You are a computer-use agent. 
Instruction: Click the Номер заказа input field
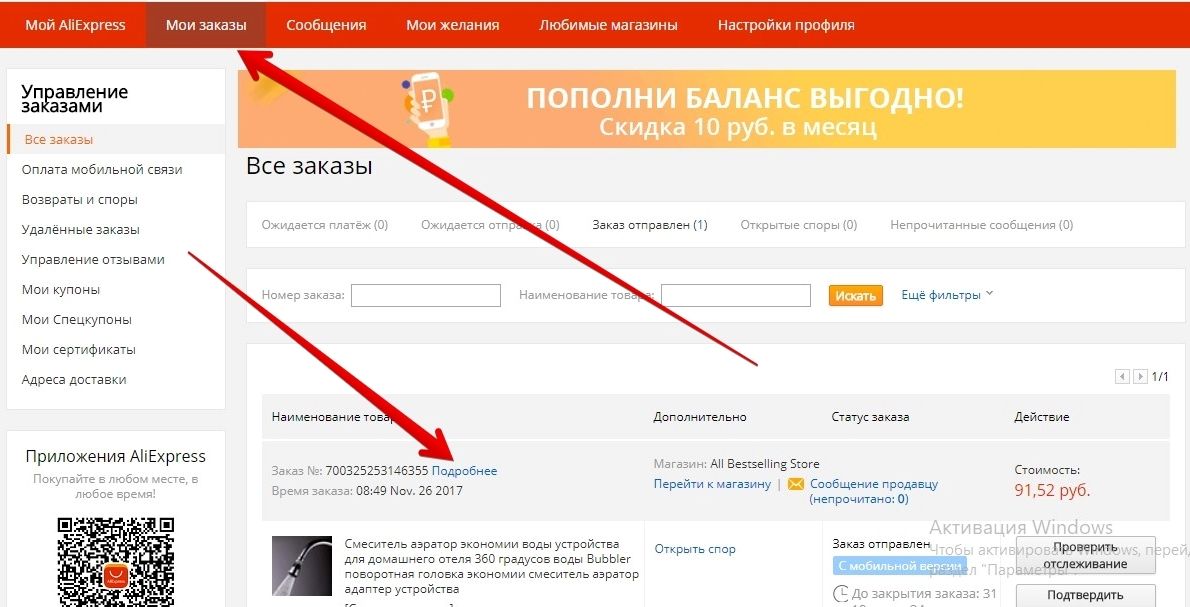point(426,295)
